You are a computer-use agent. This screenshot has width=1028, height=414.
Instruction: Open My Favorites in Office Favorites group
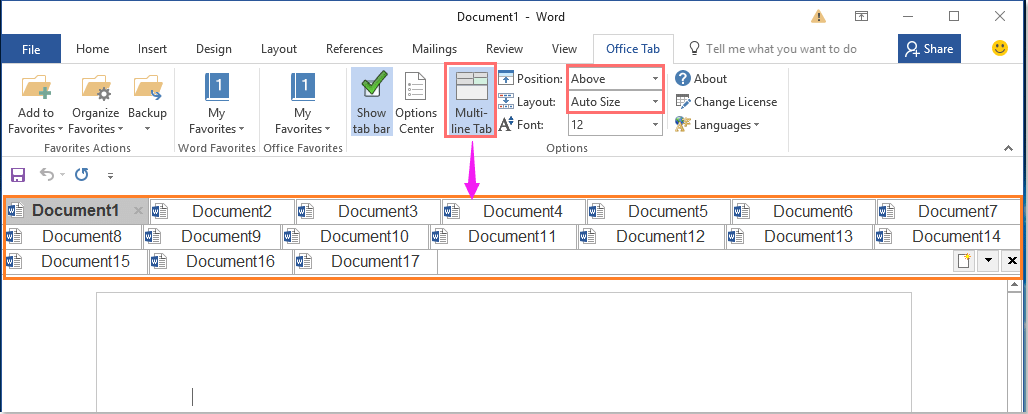pyautogui.click(x=302, y=102)
